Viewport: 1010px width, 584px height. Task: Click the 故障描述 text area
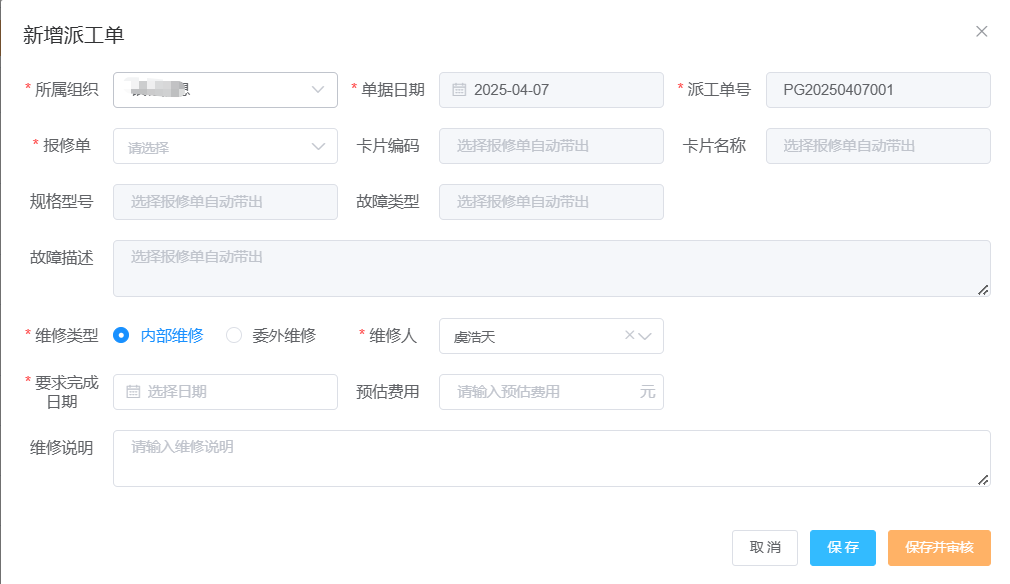pos(550,268)
